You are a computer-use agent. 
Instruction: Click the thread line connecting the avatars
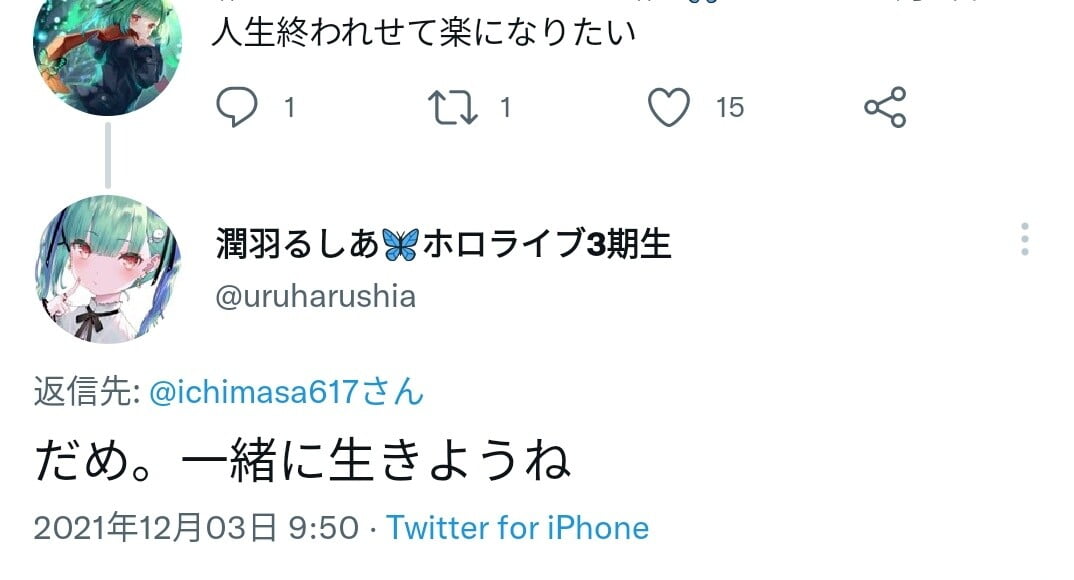(x=107, y=155)
